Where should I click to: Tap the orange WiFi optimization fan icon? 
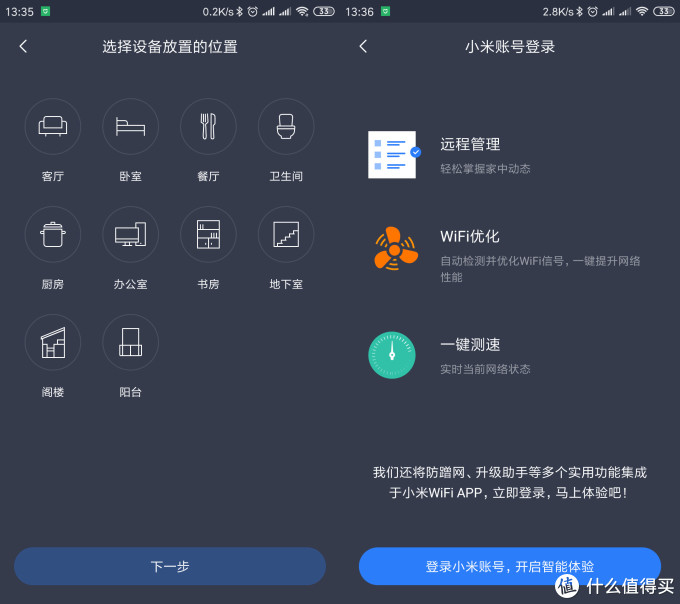396,248
